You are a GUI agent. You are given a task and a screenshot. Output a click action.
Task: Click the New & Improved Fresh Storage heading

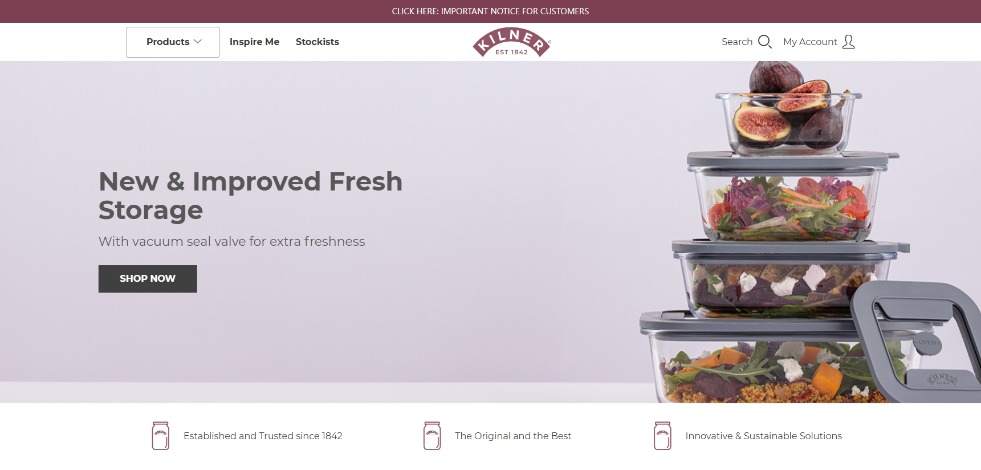coord(250,195)
